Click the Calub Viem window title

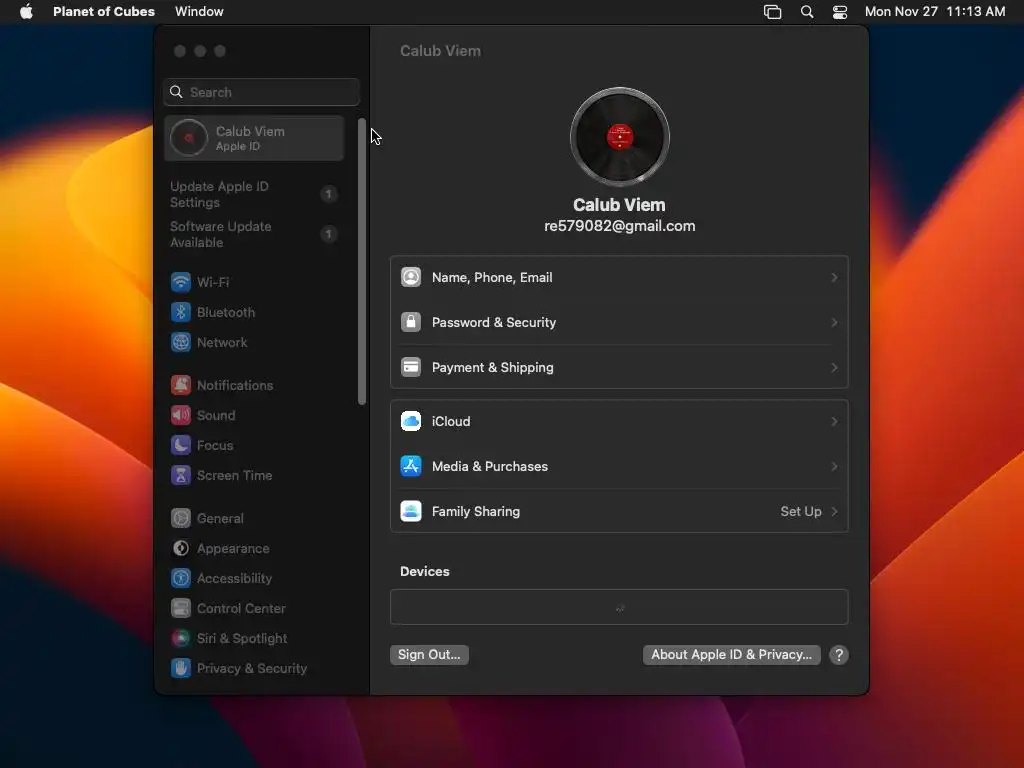tap(440, 51)
